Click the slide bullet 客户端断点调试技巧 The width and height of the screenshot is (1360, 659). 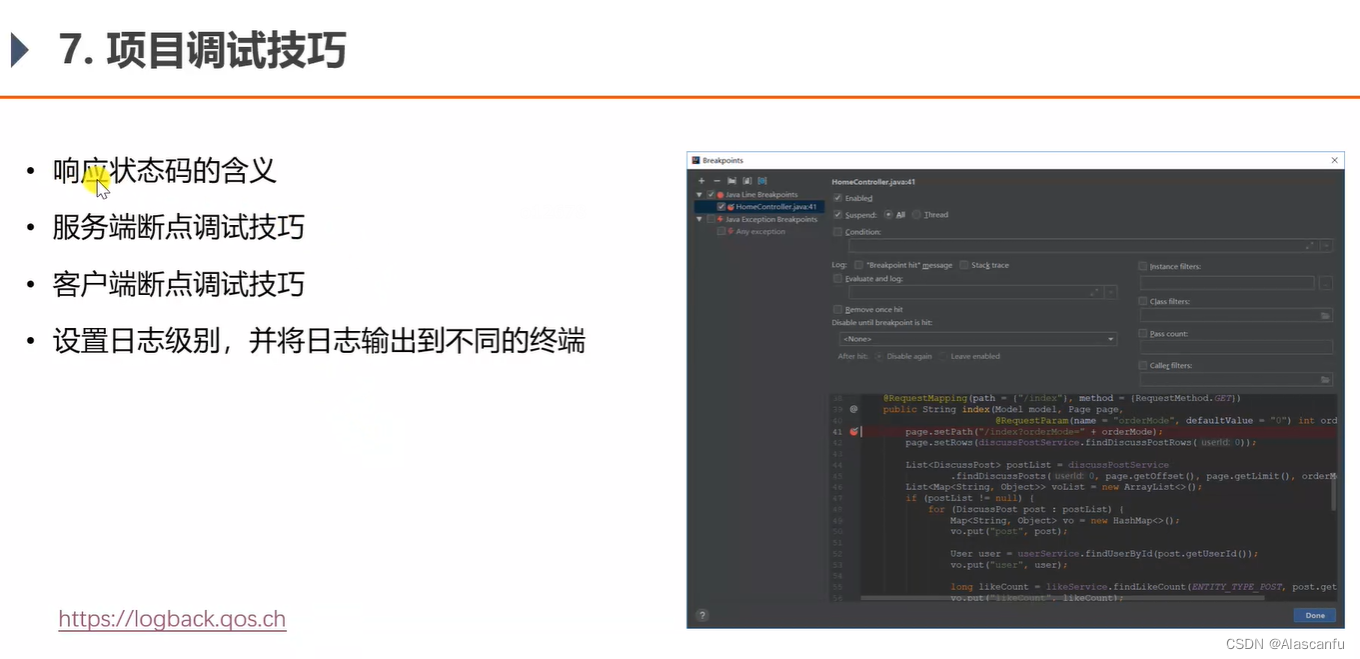[178, 285]
